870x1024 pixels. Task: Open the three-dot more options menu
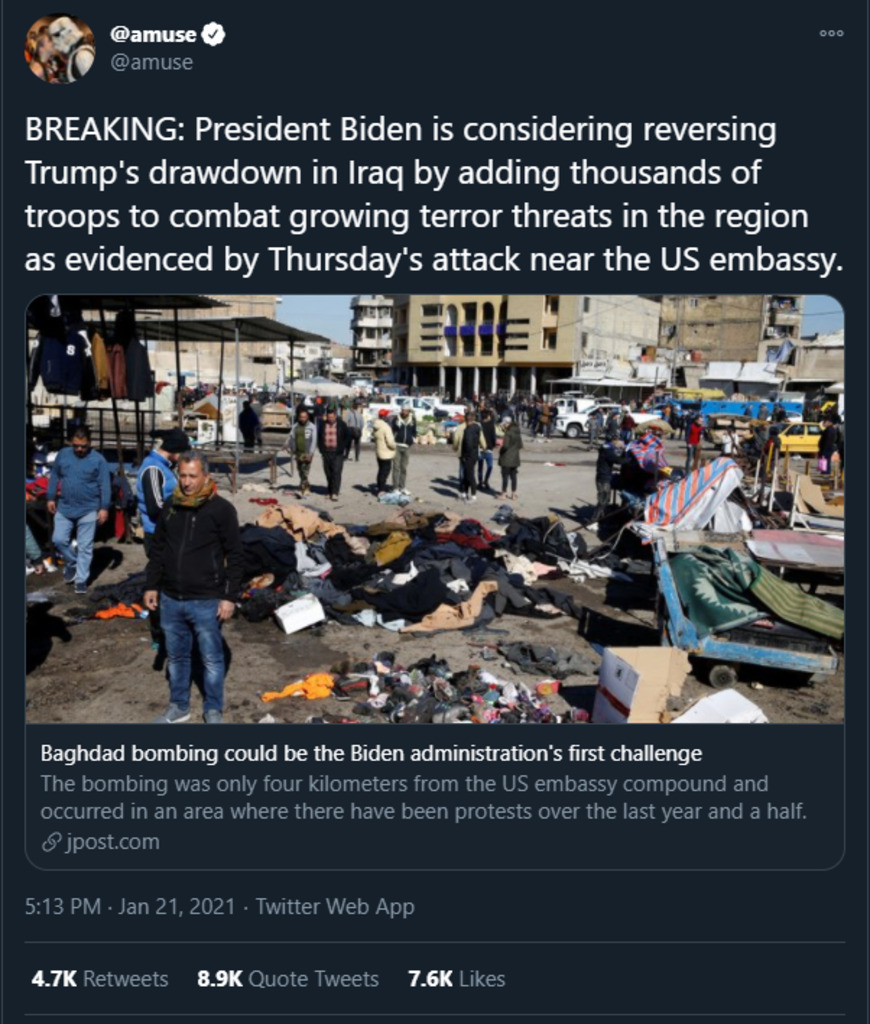pyautogui.click(x=831, y=33)
